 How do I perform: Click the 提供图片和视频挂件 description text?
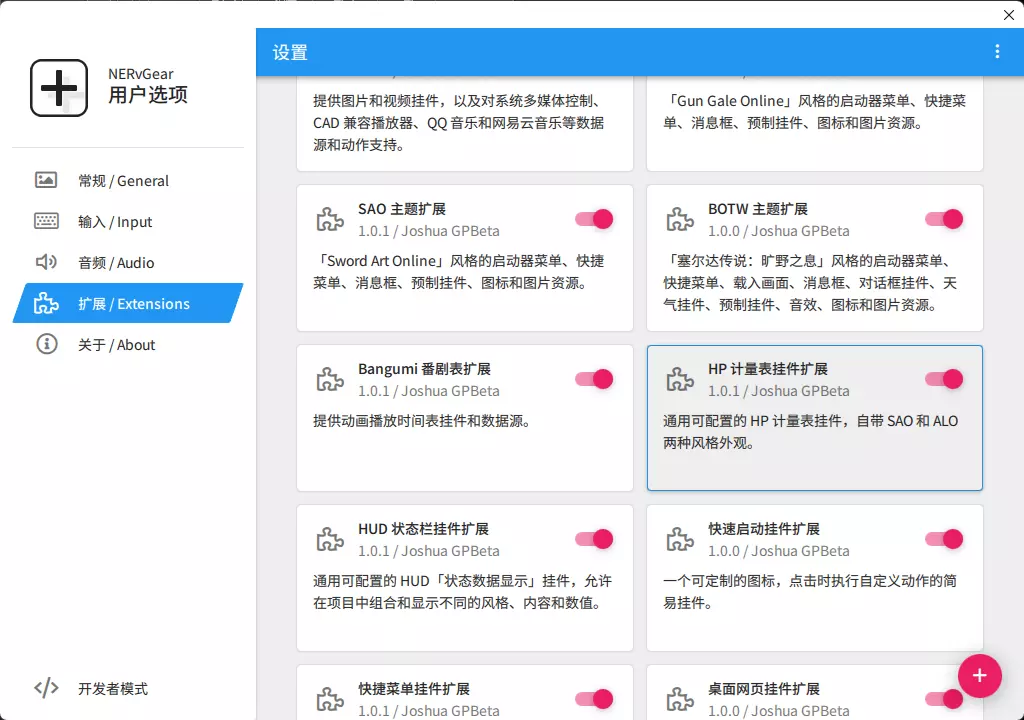click(x=458, y=123)
